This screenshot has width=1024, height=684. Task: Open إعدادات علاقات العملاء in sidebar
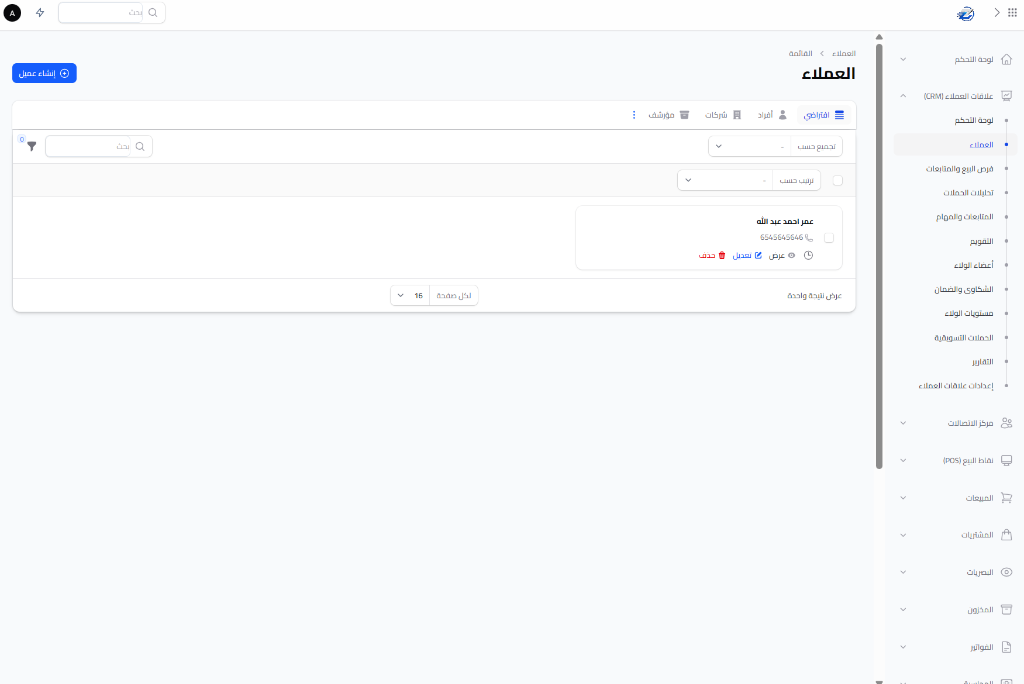[x=956, y=386]
